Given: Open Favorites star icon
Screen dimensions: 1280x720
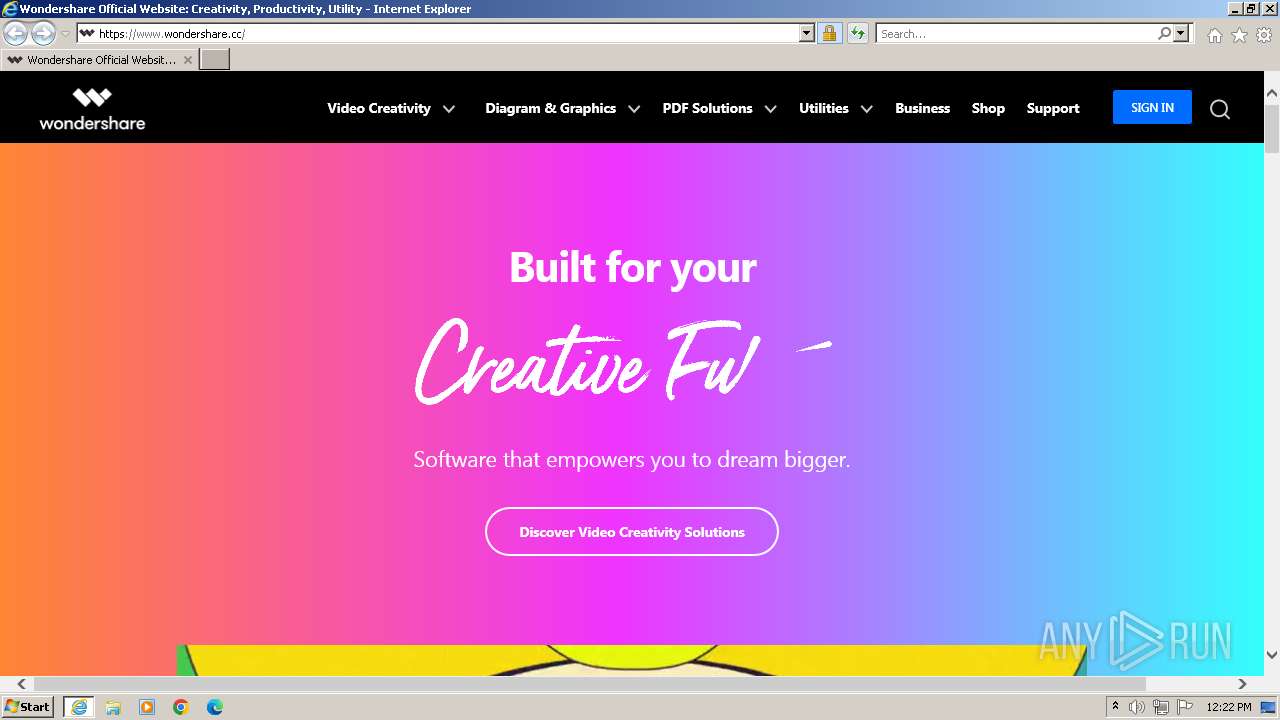Looking at the screenshot, I should click(1239, 35).
